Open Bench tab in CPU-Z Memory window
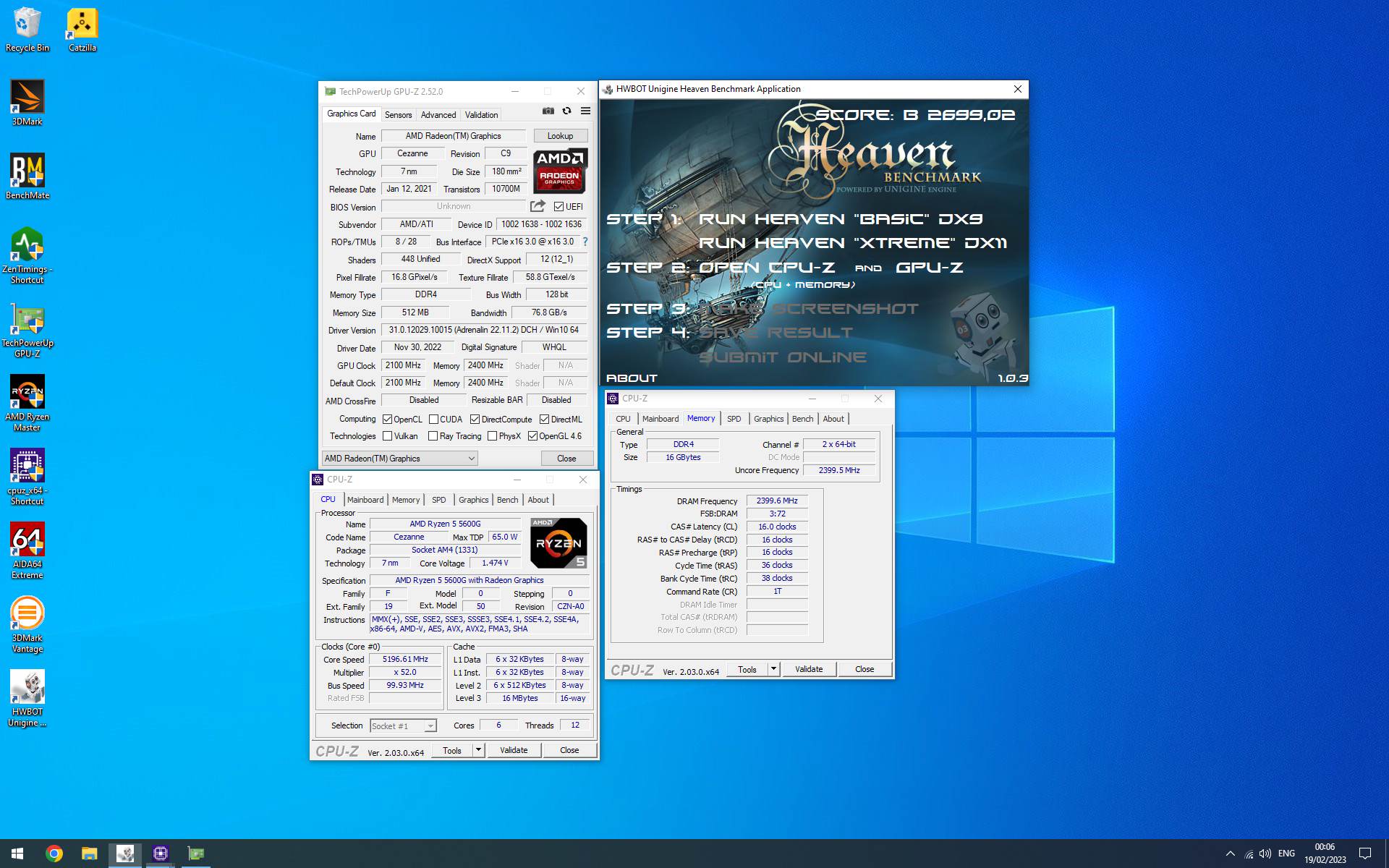Image resolution: width=1389 pixels, height=868 pixels. point(803,419)
